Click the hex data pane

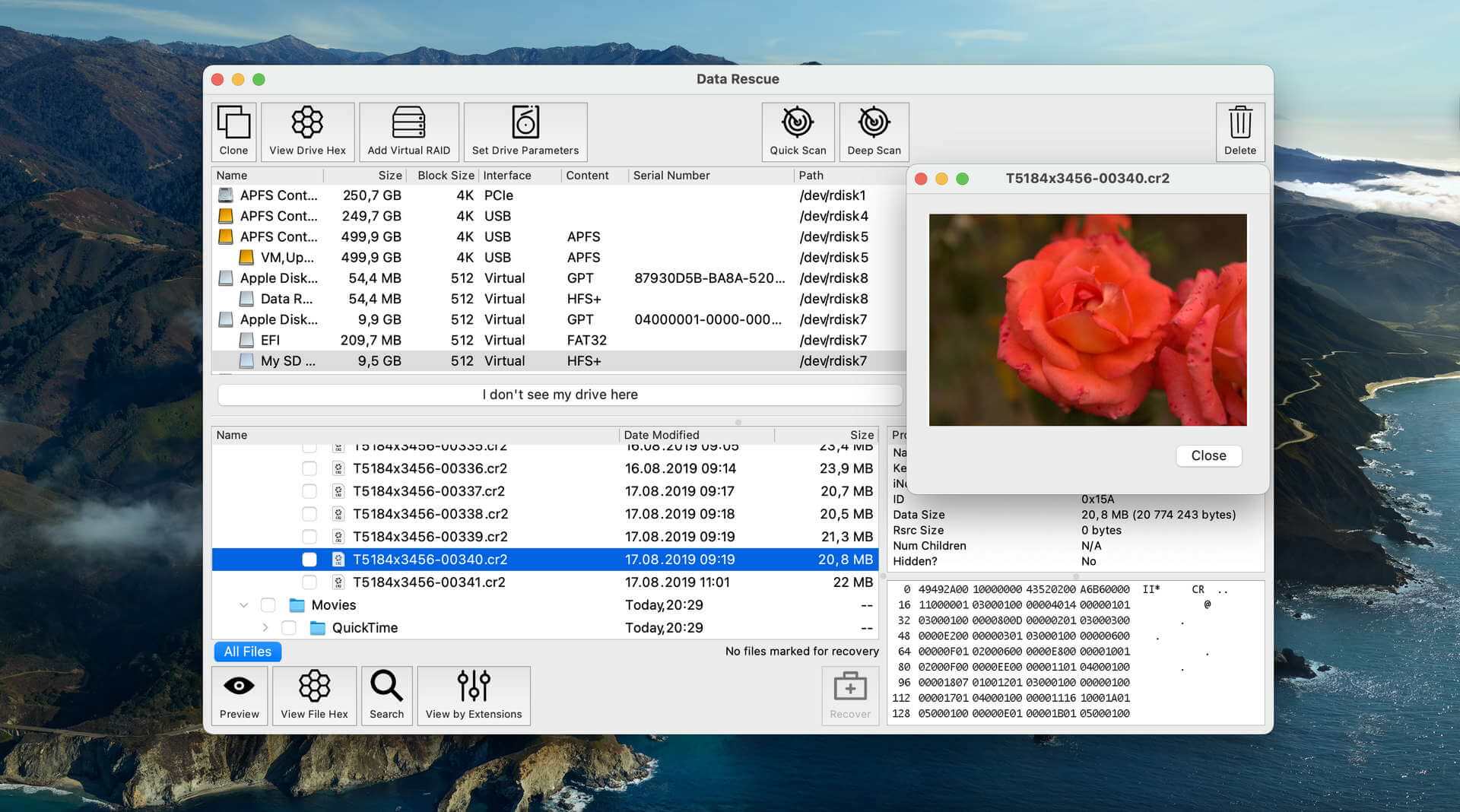(1075, 652)
